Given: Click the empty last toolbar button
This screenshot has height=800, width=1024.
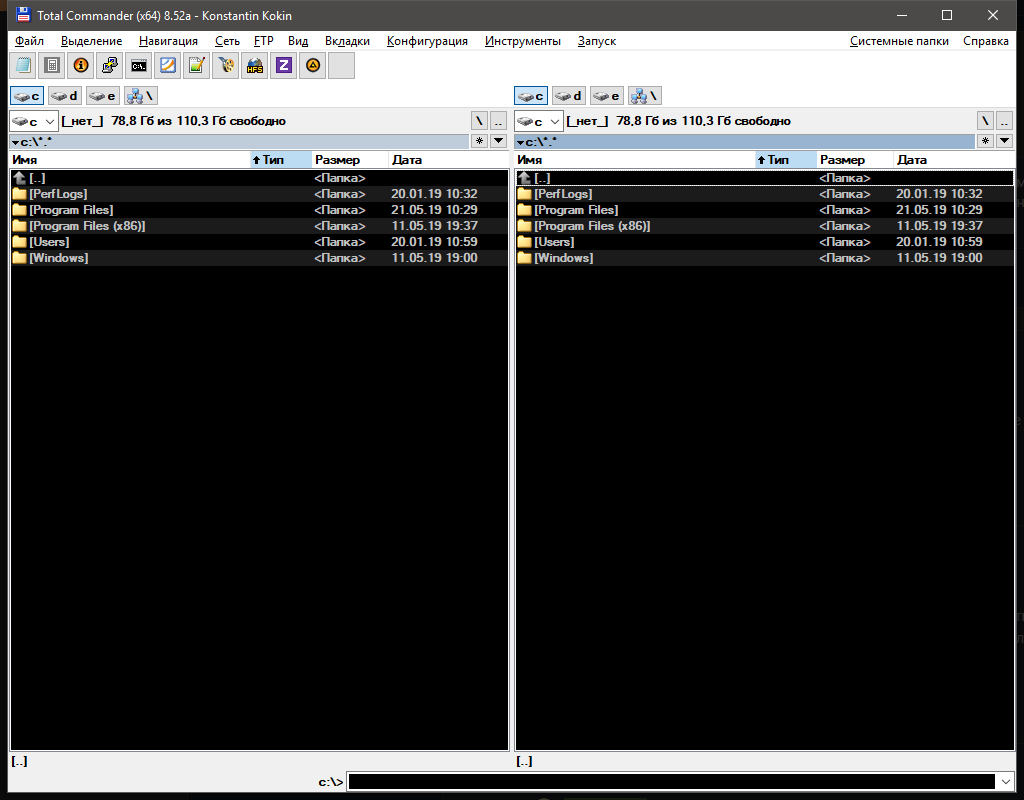Looking at the screenshot, I should pyautogui.click(x=341, y=65).
